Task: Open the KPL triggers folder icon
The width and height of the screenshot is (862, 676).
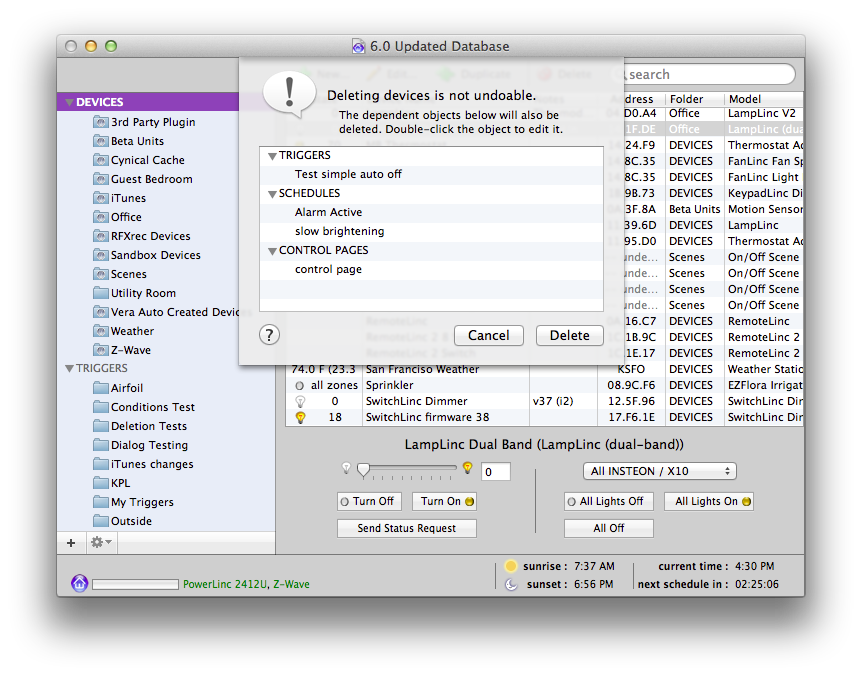Action: [101, 483]
